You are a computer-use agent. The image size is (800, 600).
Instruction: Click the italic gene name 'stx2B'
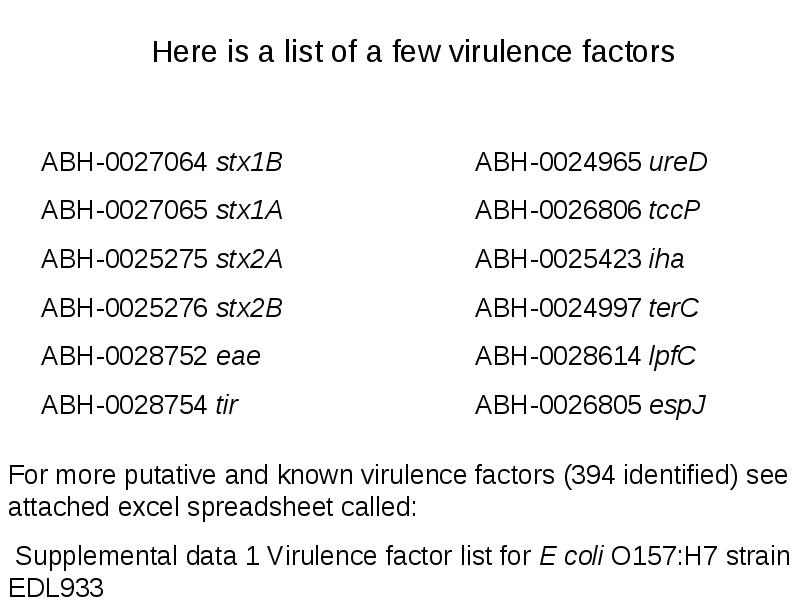point(249,308)
